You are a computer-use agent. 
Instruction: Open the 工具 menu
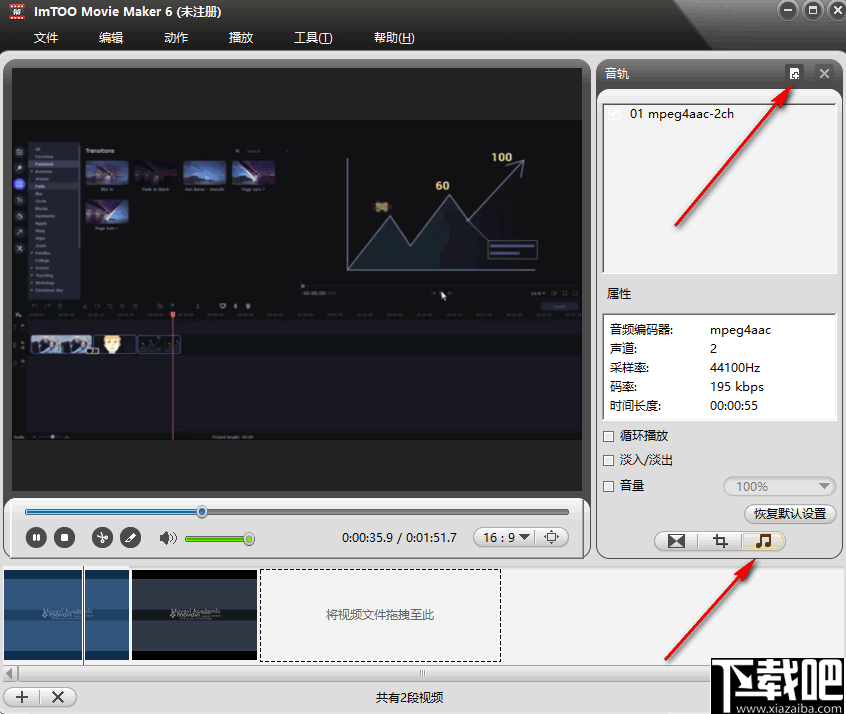point(312,37)
